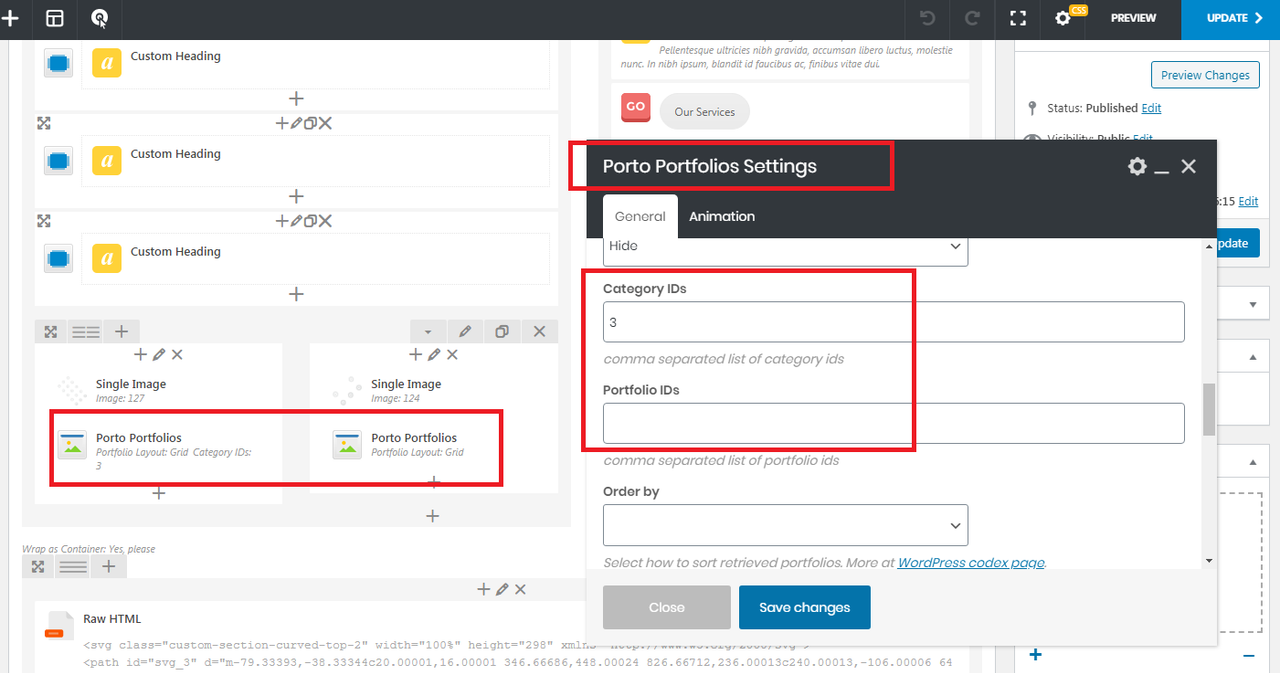Screen dimensions: 1280x673
Task: Click the red GO icon beside Our Services
Action: (x=635, y=107)
